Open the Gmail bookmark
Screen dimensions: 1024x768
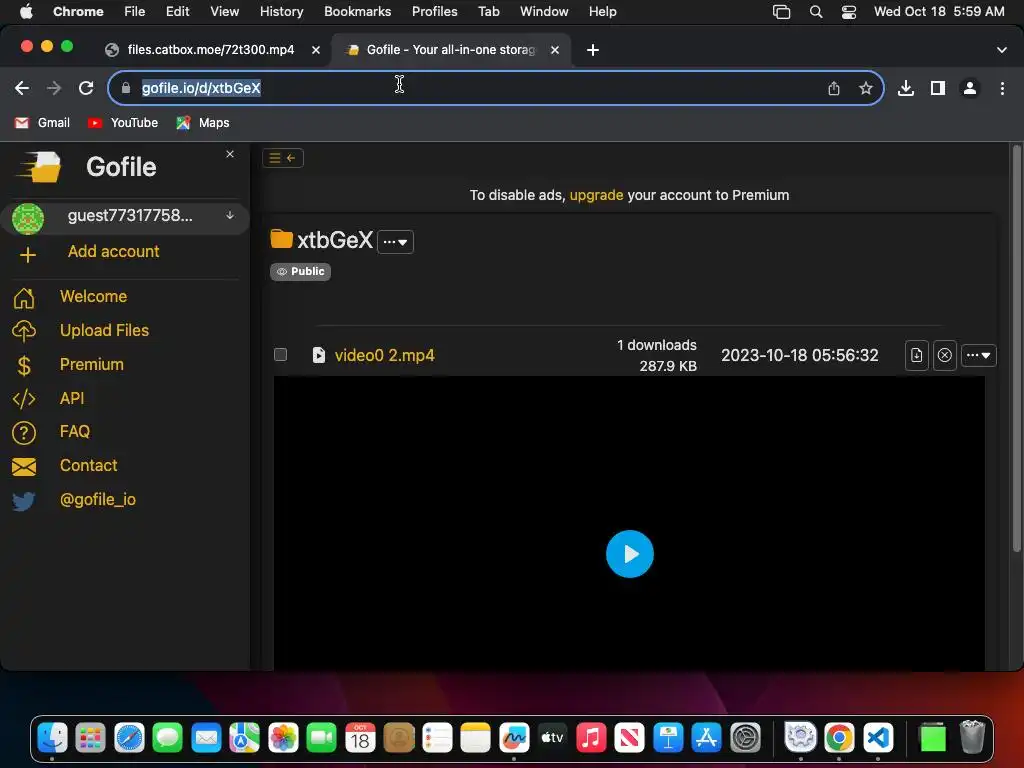[x=42, y=123]
